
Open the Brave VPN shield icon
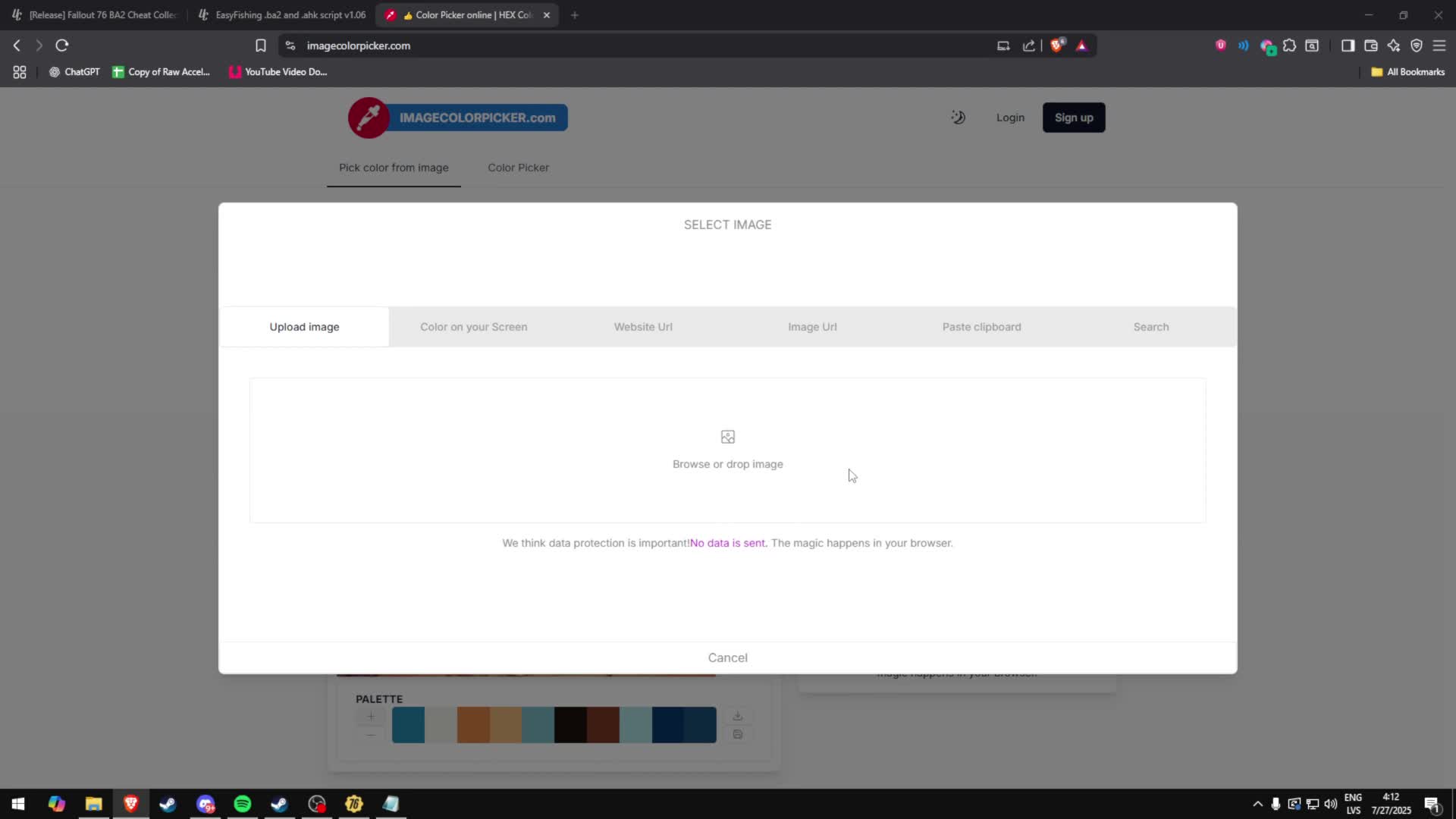[x=1416, y=45]
